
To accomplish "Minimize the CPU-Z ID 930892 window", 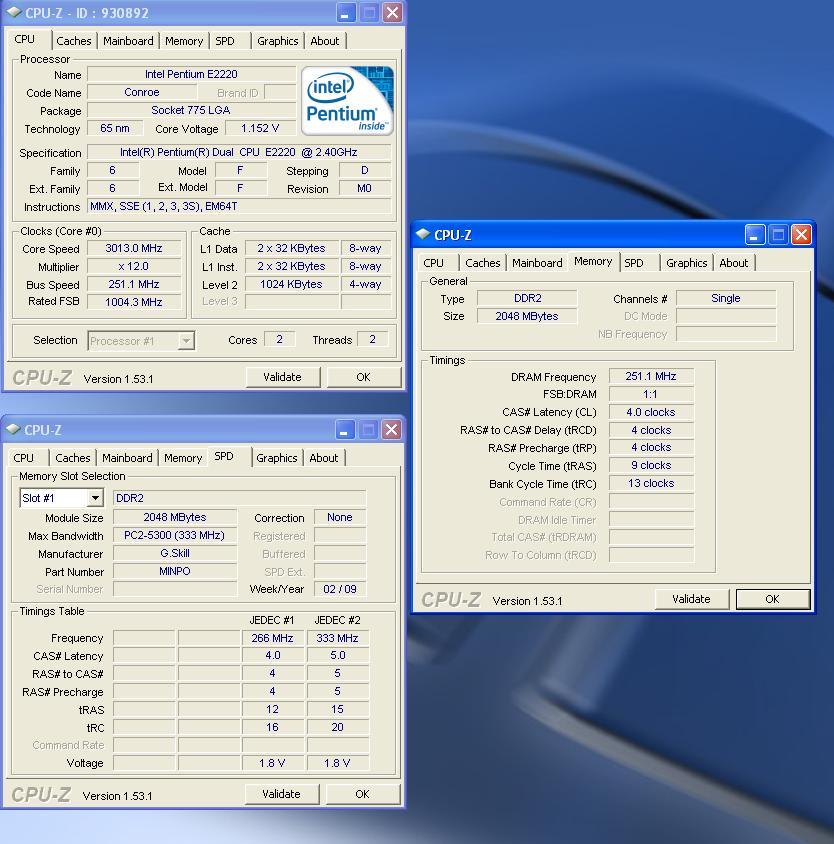I will (345, 12).
